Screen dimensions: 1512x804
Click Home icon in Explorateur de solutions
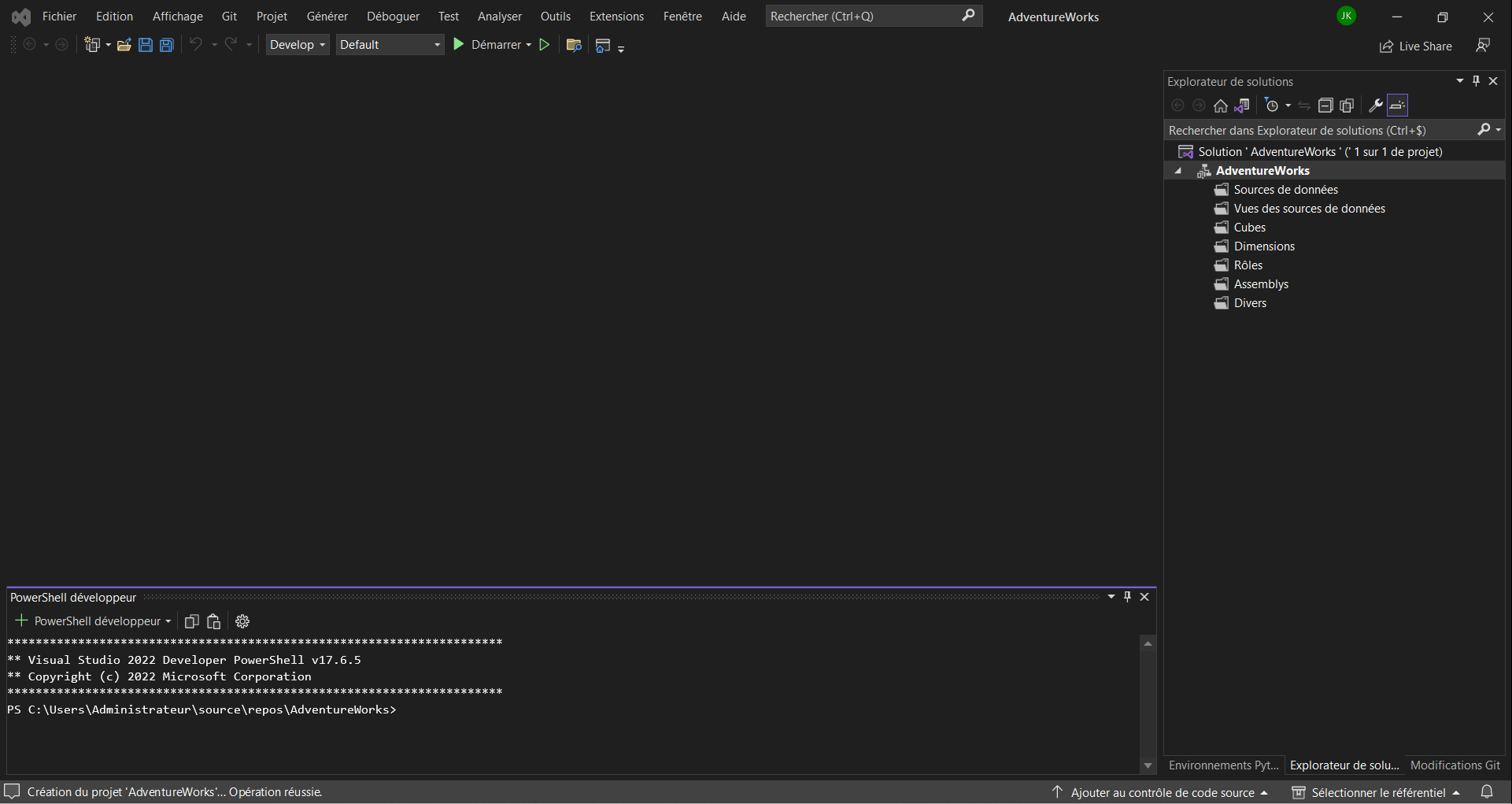pos(1221,106)
